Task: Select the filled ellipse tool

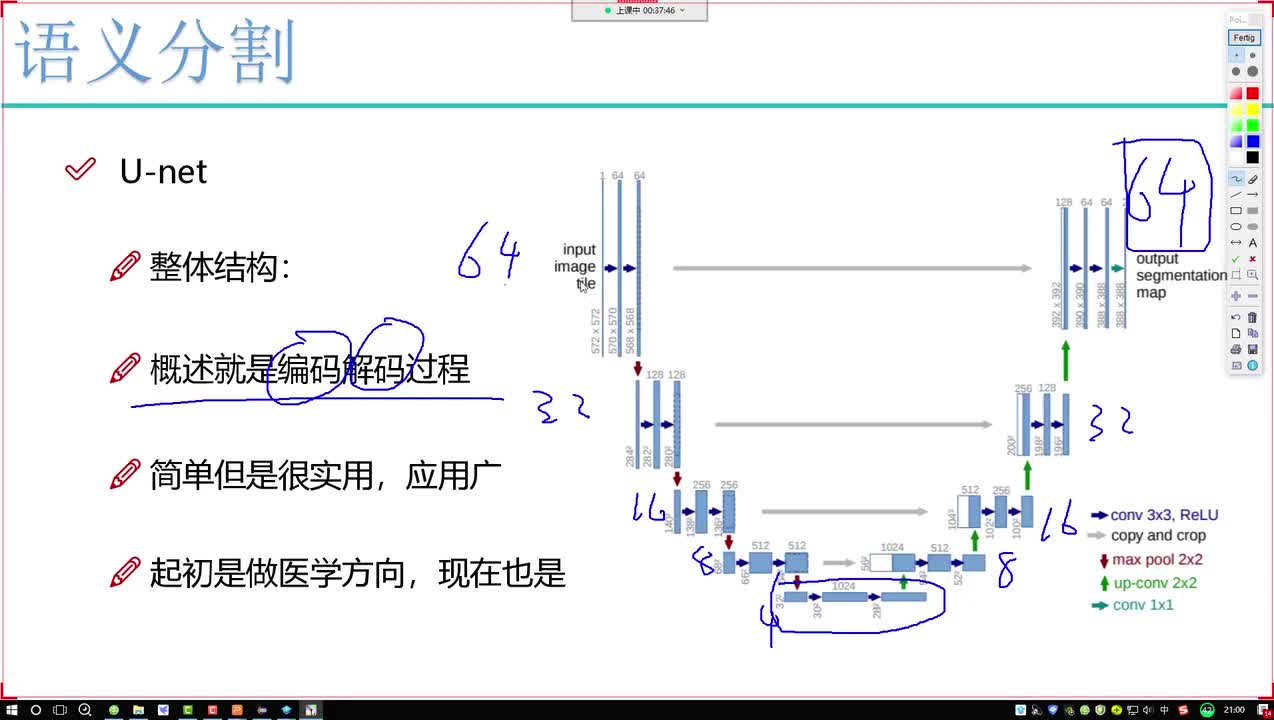Action: point(1252,226)
